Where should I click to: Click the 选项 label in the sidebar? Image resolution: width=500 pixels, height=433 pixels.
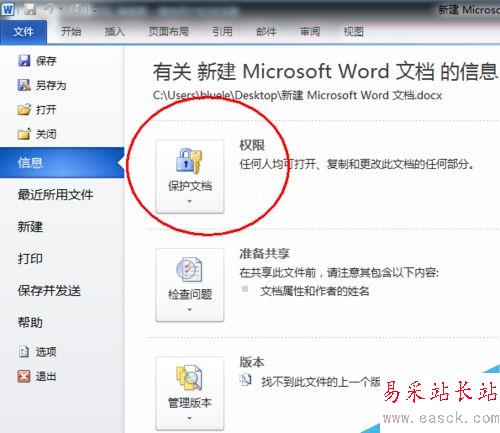(46, 352)
